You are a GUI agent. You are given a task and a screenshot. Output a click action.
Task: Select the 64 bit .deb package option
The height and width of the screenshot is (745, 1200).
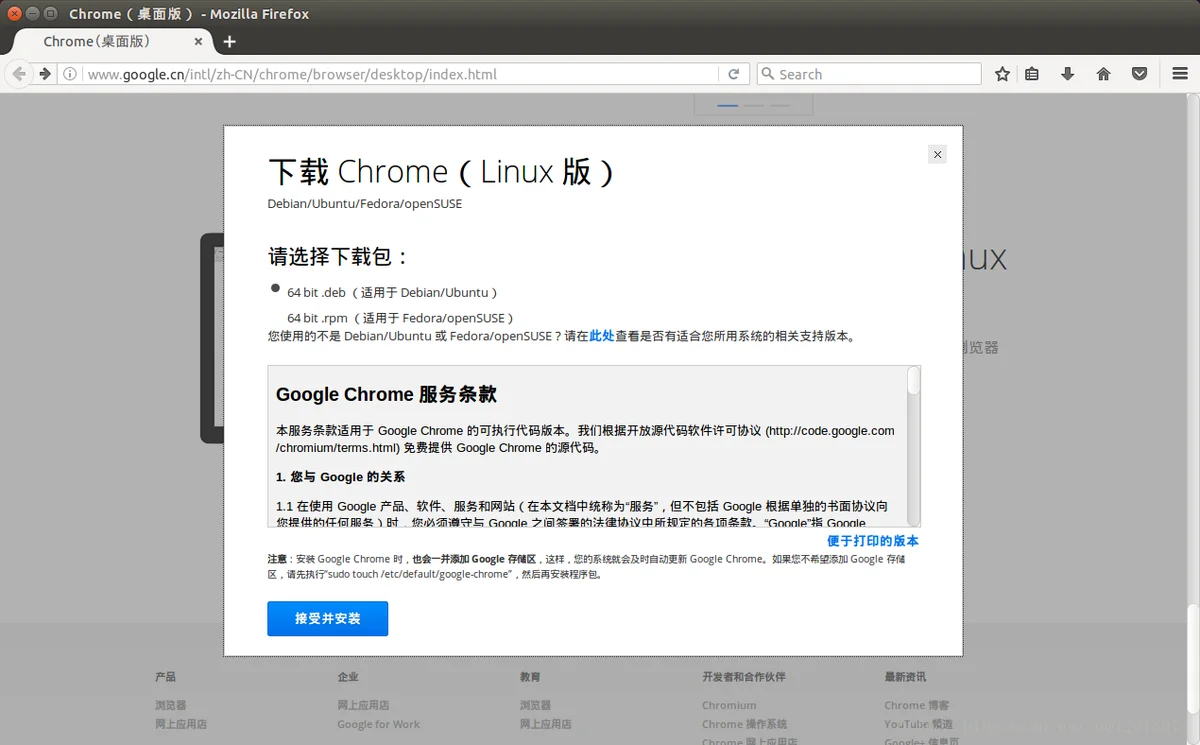click(276, 288)
